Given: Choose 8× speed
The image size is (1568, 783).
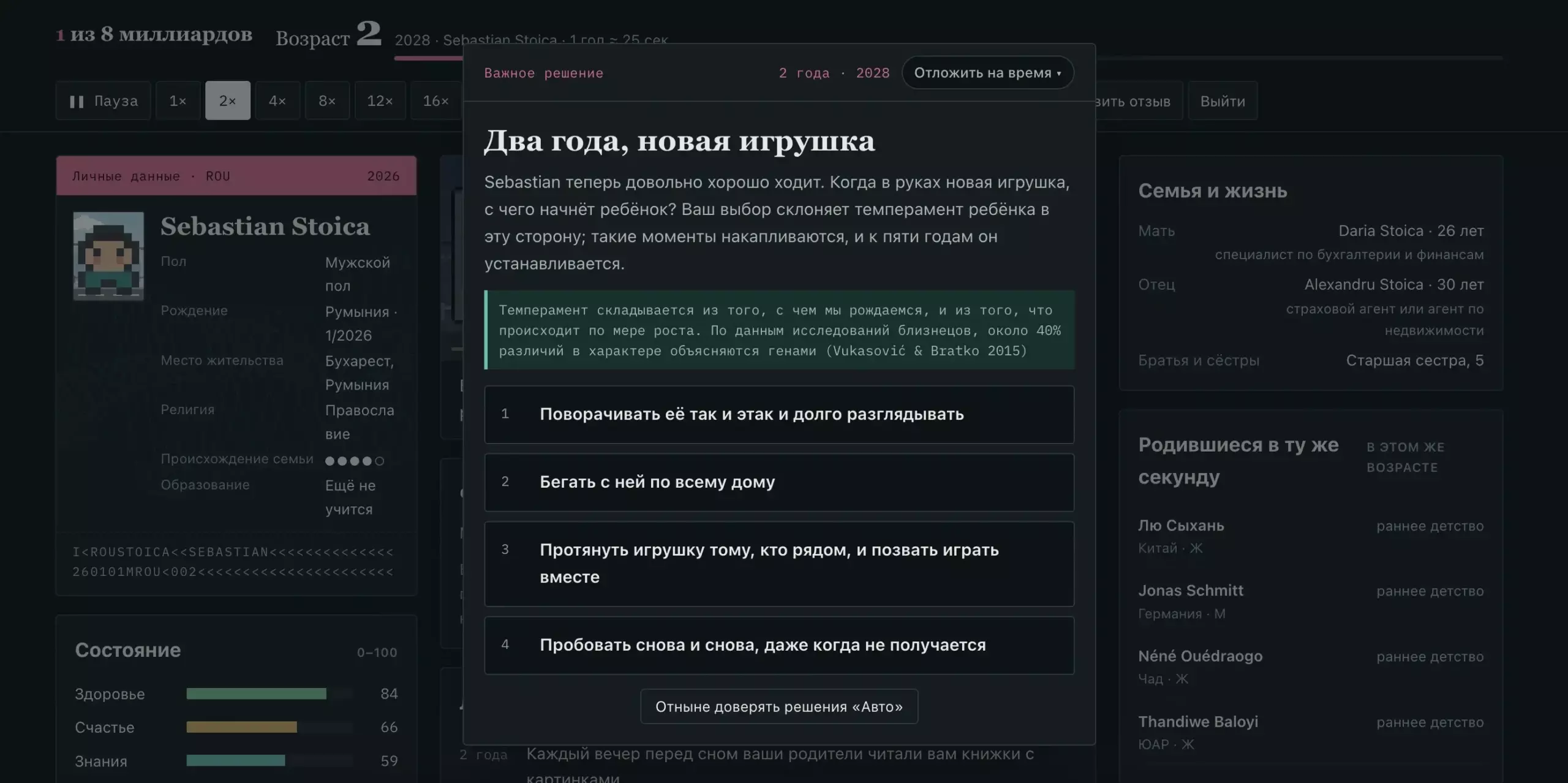Looking at the screenshot, I should pos(327,100).
